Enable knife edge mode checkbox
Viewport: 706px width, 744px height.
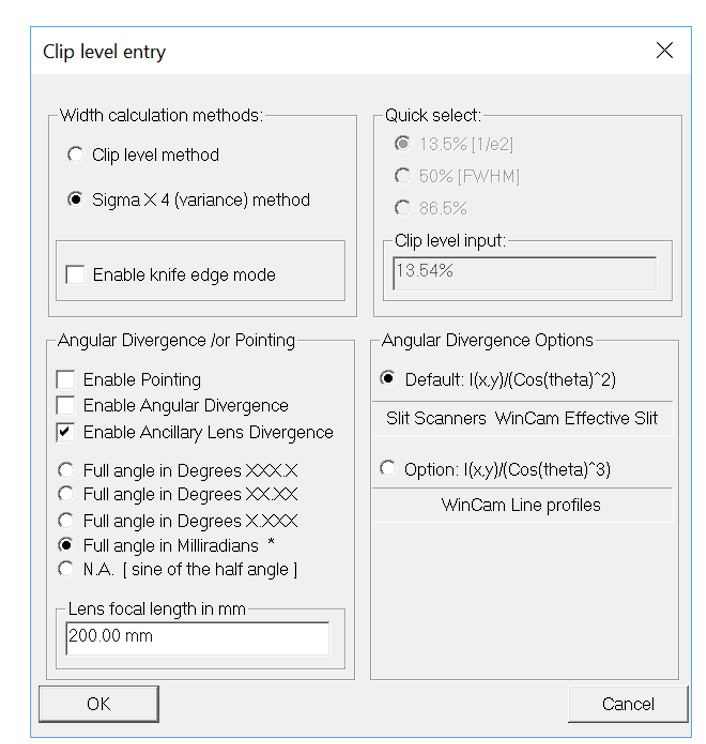(75, 275)
